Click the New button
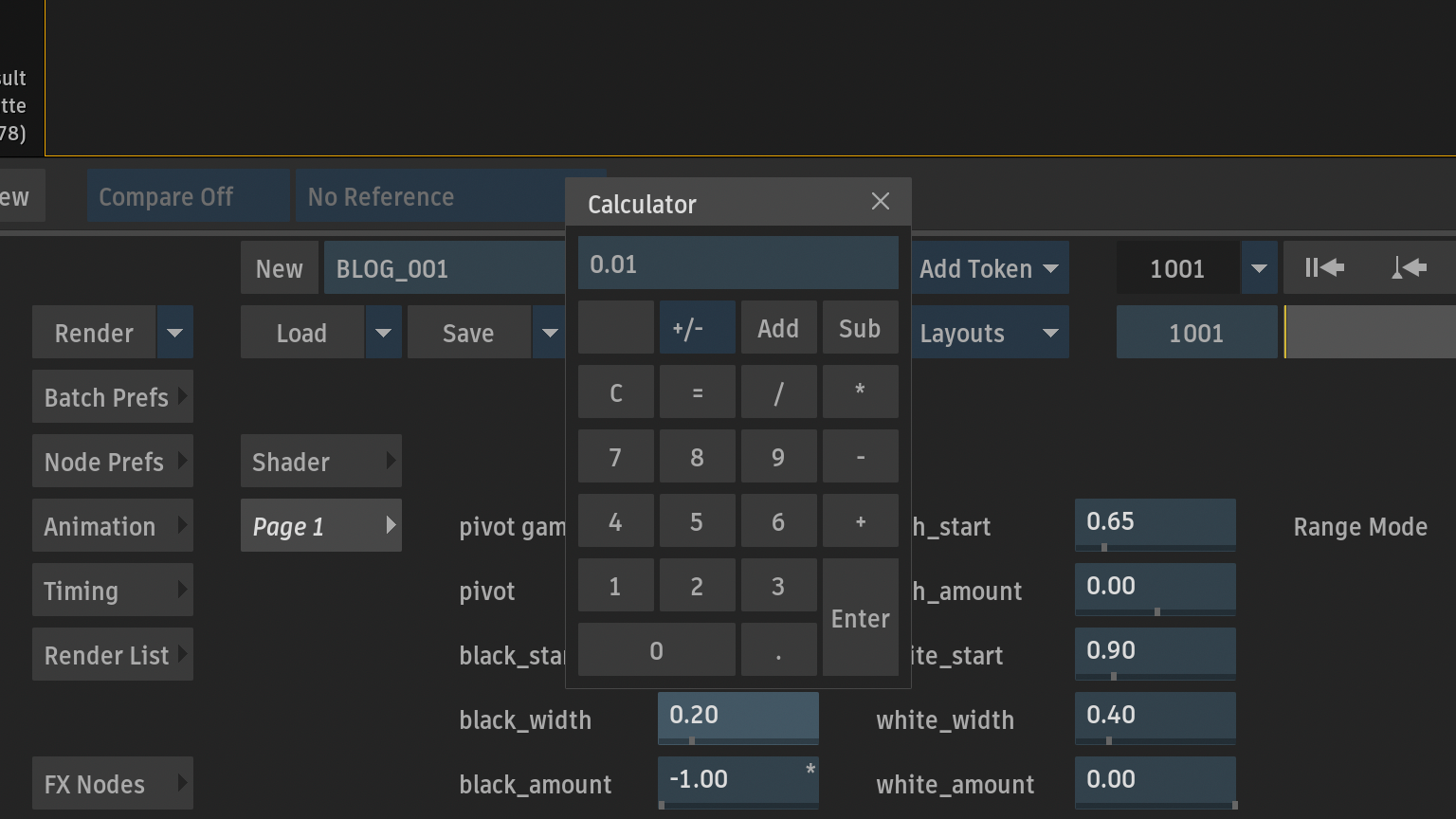 pyautogui.click(x=280, y=268)
